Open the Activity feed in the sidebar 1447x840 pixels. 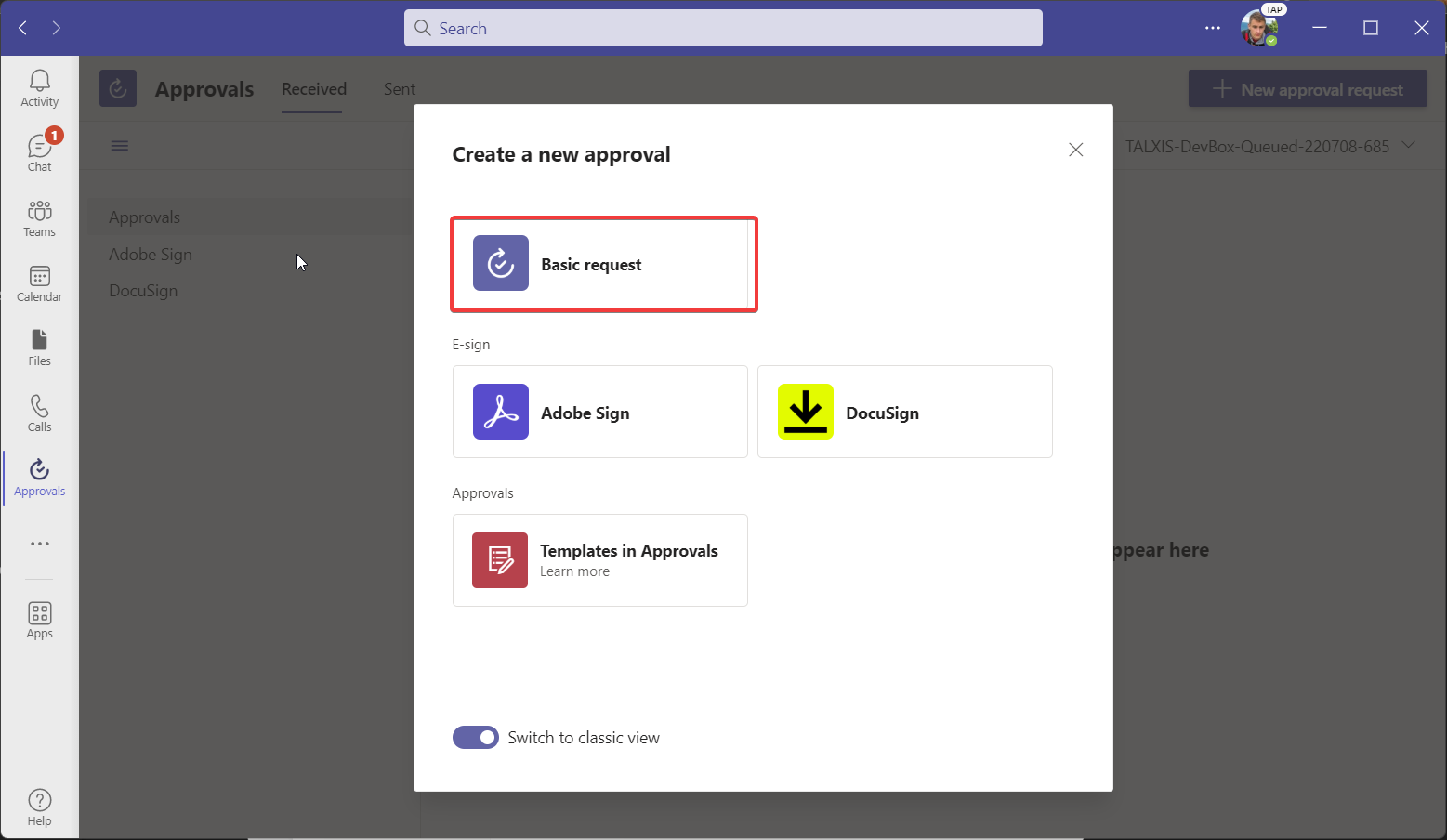(x=39, y=88)
